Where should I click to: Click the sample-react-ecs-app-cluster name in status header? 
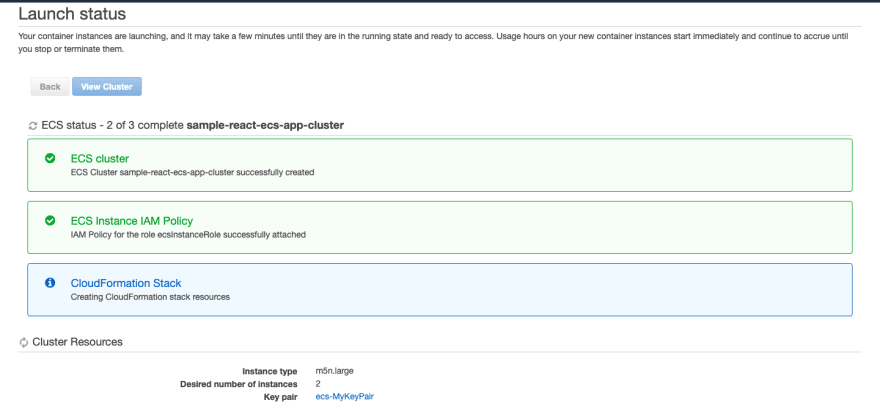[265, 126]
